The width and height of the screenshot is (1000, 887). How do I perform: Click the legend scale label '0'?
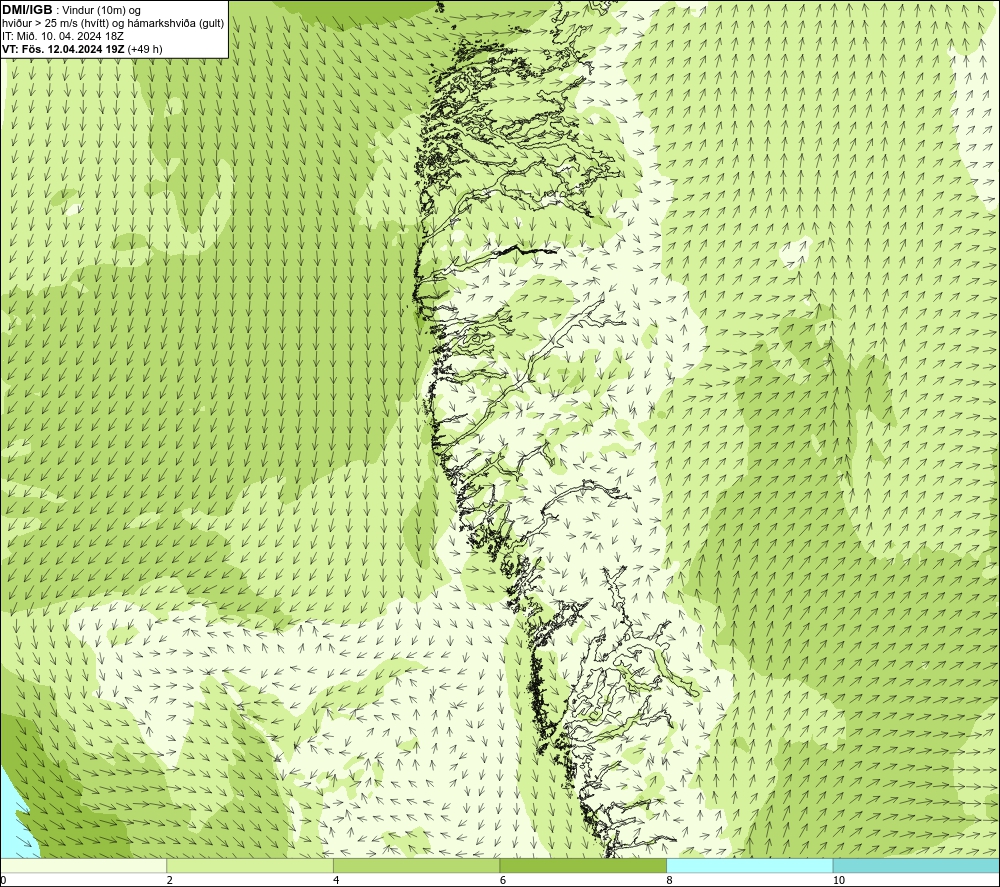tap(3, 880)
